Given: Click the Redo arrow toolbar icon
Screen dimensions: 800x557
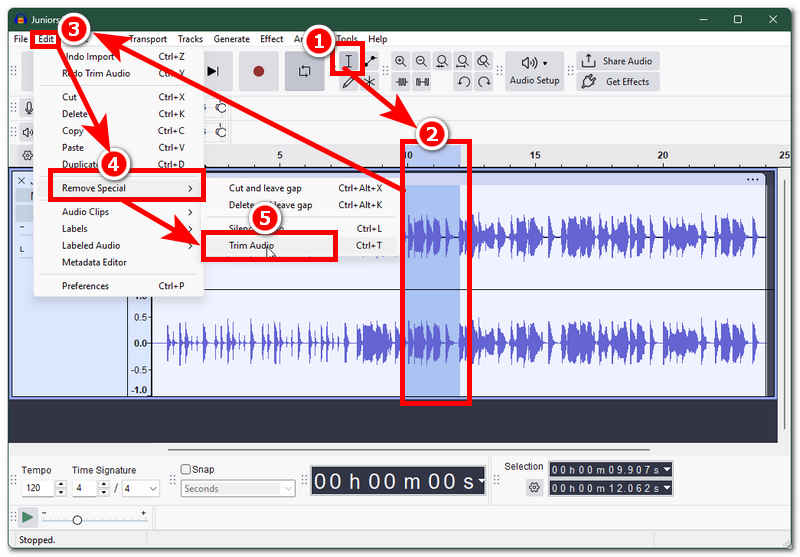Looking at the screenshot, I should click(x=484, y=82).
